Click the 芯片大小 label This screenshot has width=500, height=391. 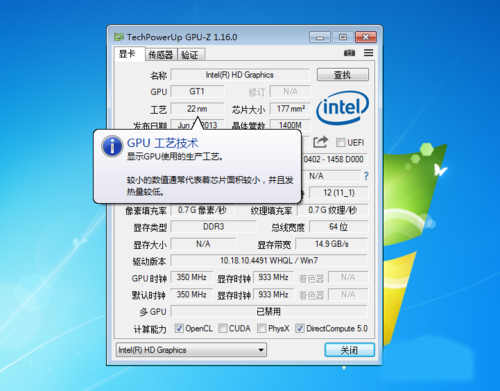(x=249, y=110)
